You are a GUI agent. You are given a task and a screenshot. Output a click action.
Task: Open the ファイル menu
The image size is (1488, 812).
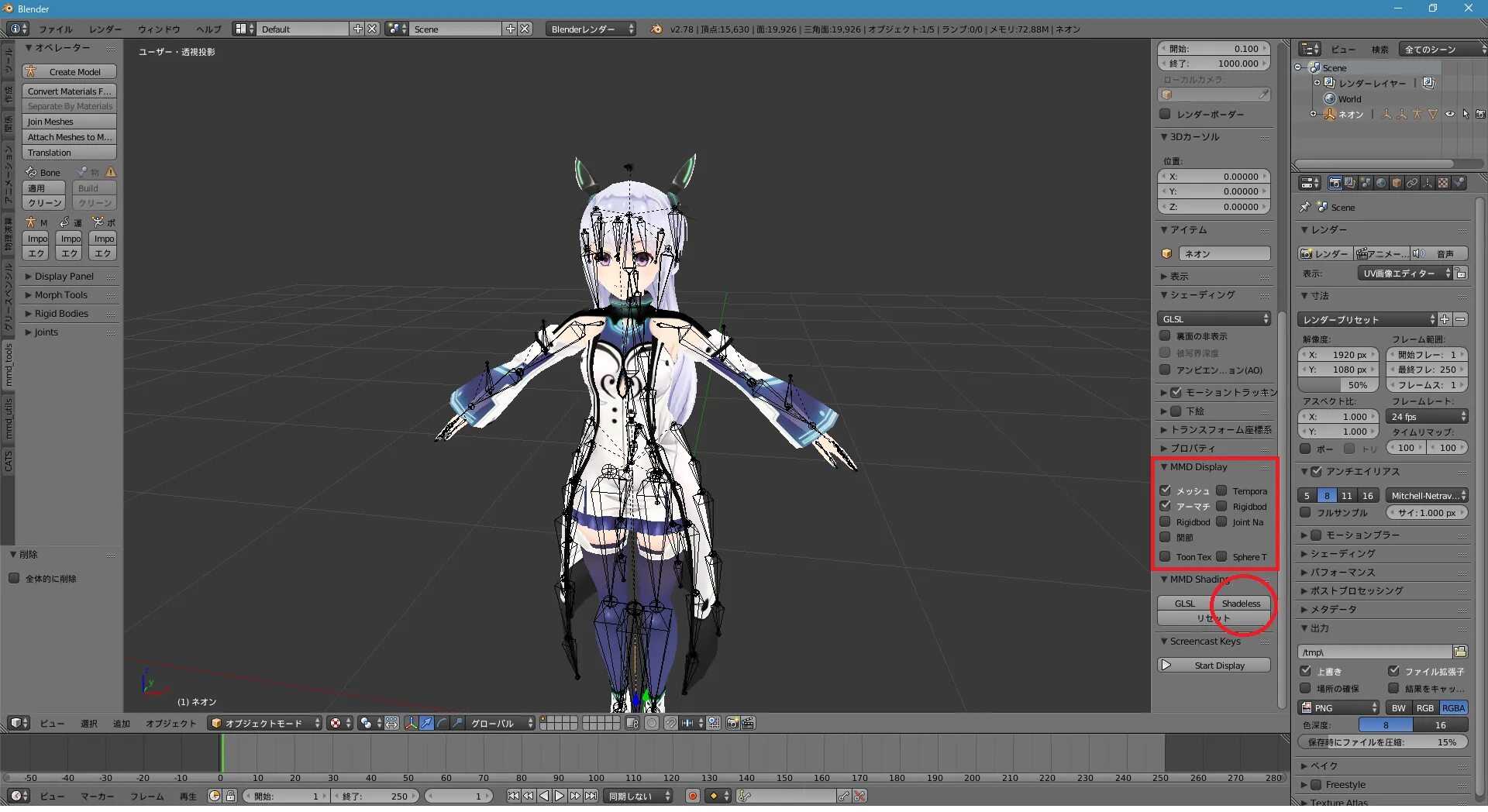click(56, 29)
